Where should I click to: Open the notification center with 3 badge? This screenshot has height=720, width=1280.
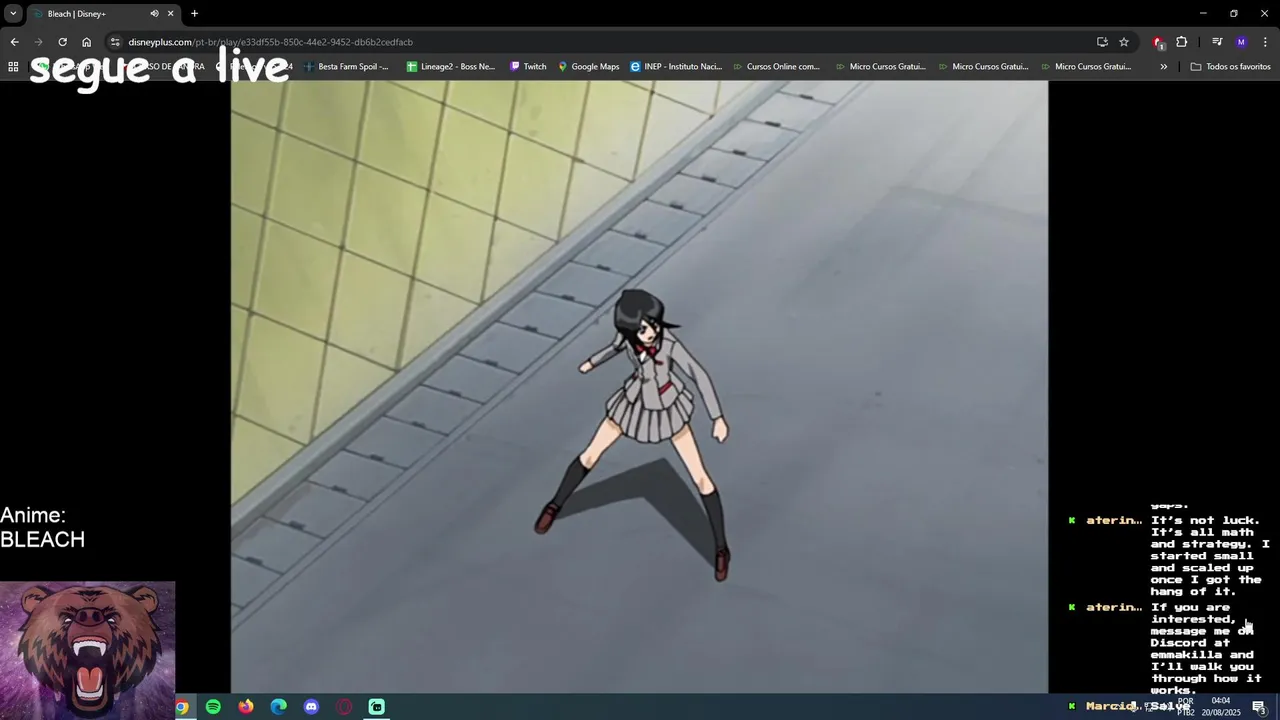pyautogui.click(x=1260, y=707)
